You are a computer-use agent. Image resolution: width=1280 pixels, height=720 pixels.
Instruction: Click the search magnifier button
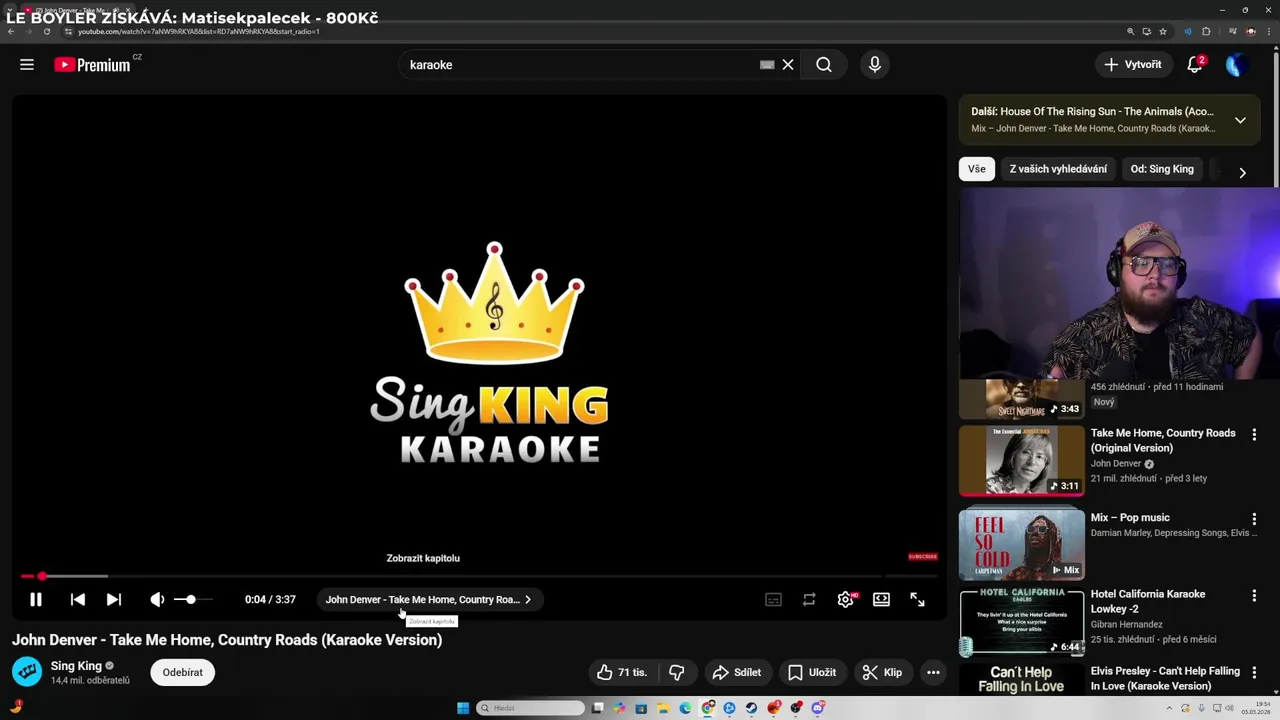824,65
